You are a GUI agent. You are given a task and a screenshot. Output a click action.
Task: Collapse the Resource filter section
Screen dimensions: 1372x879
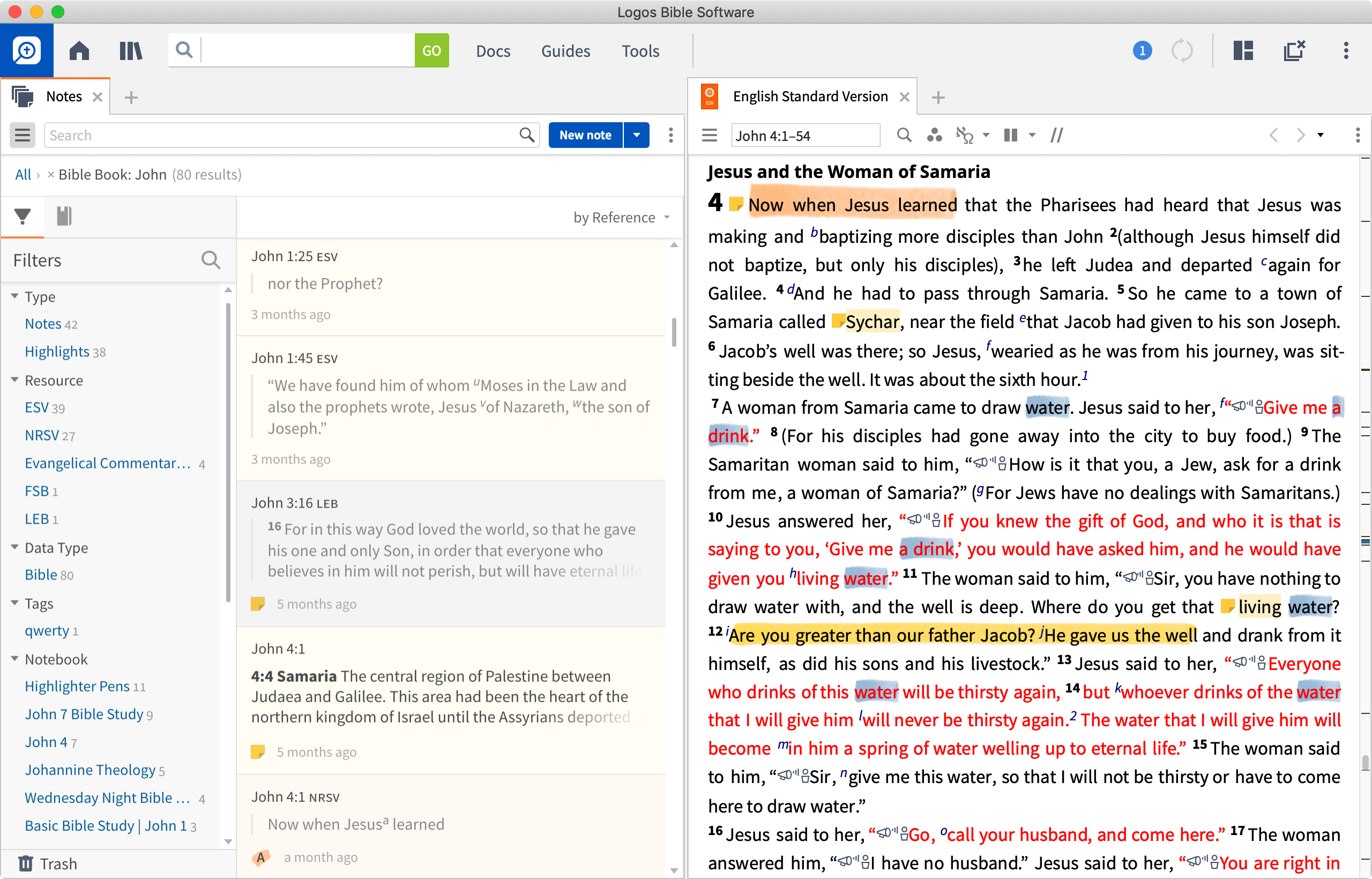15,379
